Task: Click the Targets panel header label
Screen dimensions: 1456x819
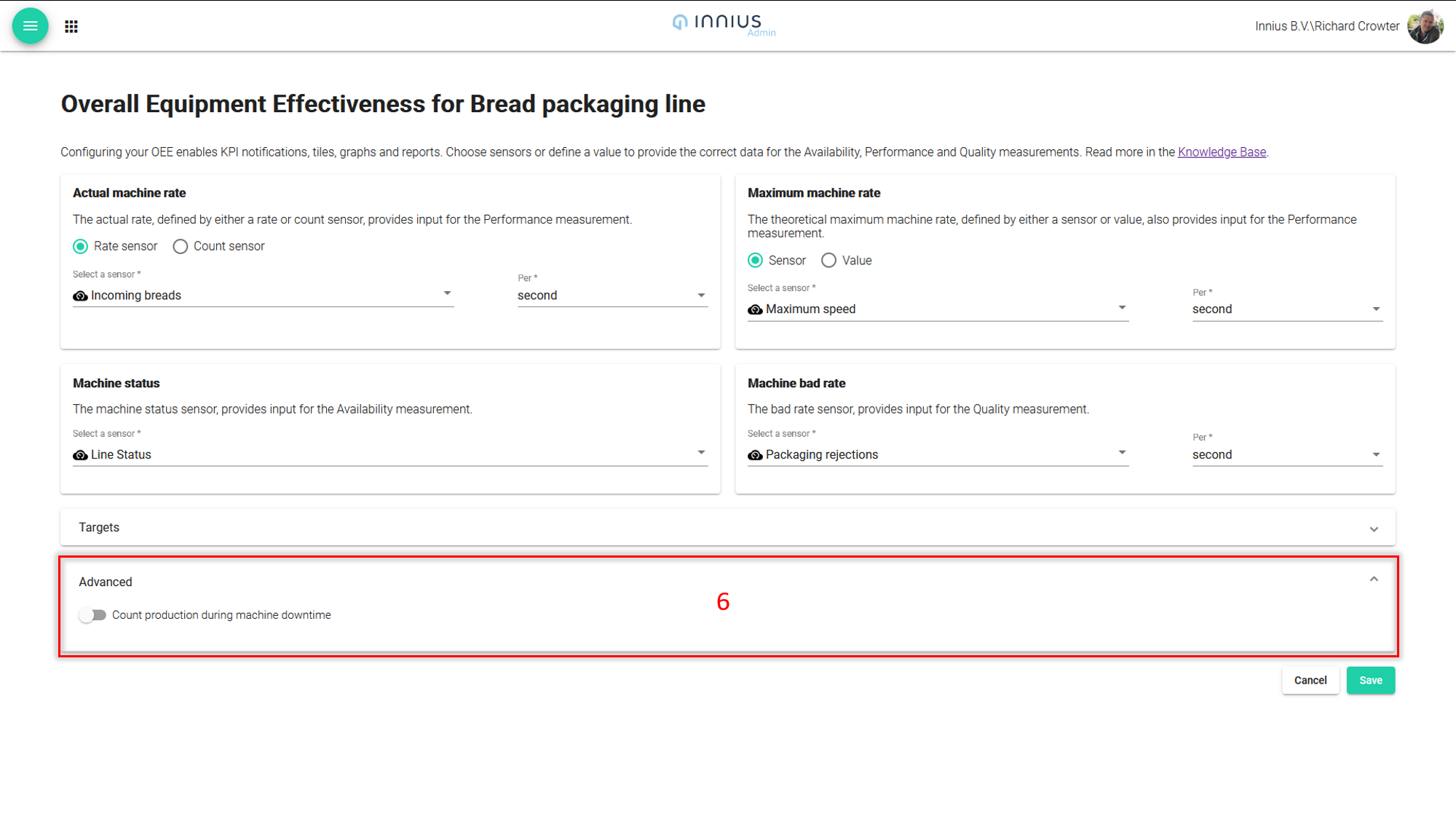Action: tap(99, 527)
